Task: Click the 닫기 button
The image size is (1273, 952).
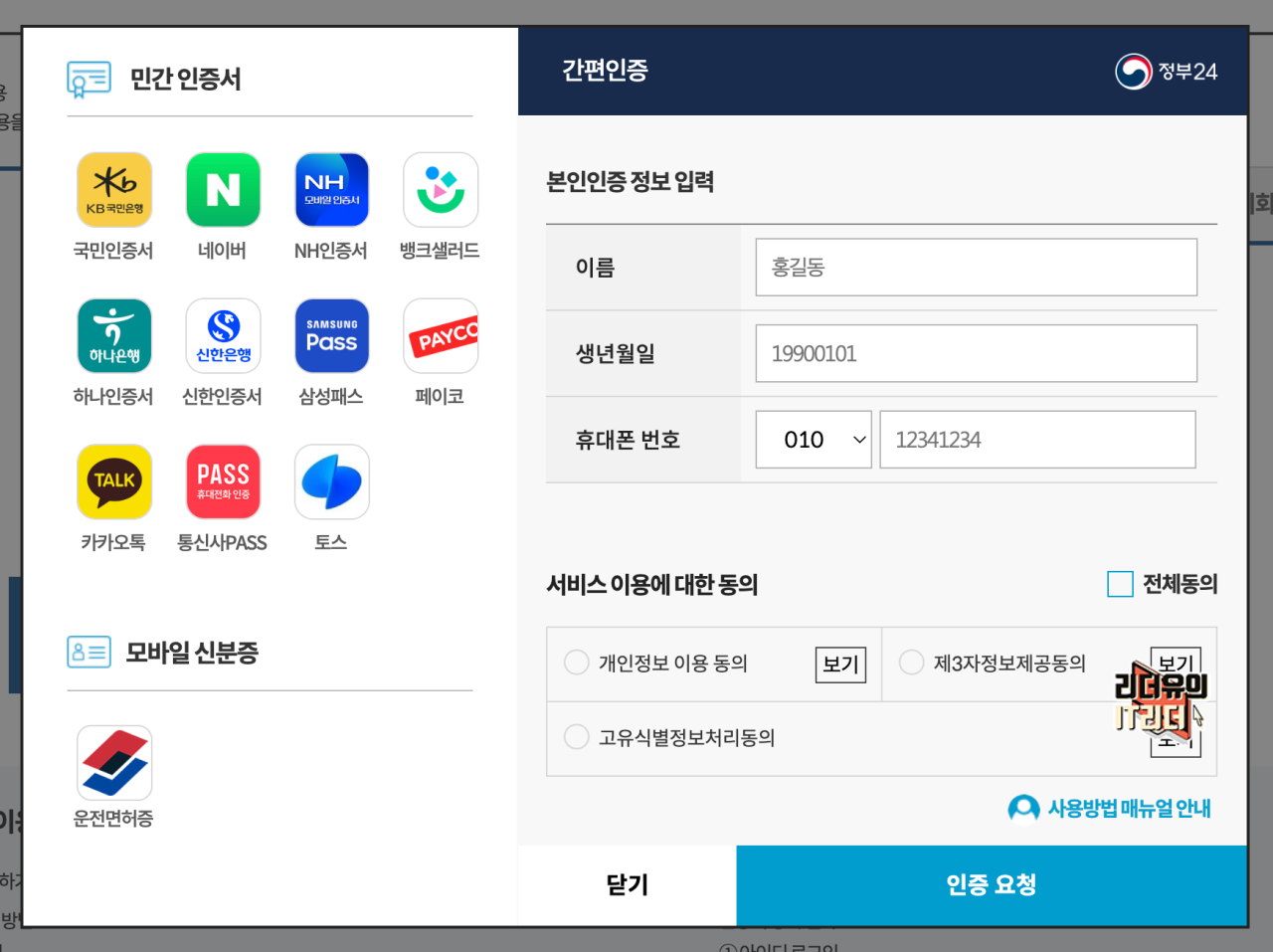Action: point(628,885)
